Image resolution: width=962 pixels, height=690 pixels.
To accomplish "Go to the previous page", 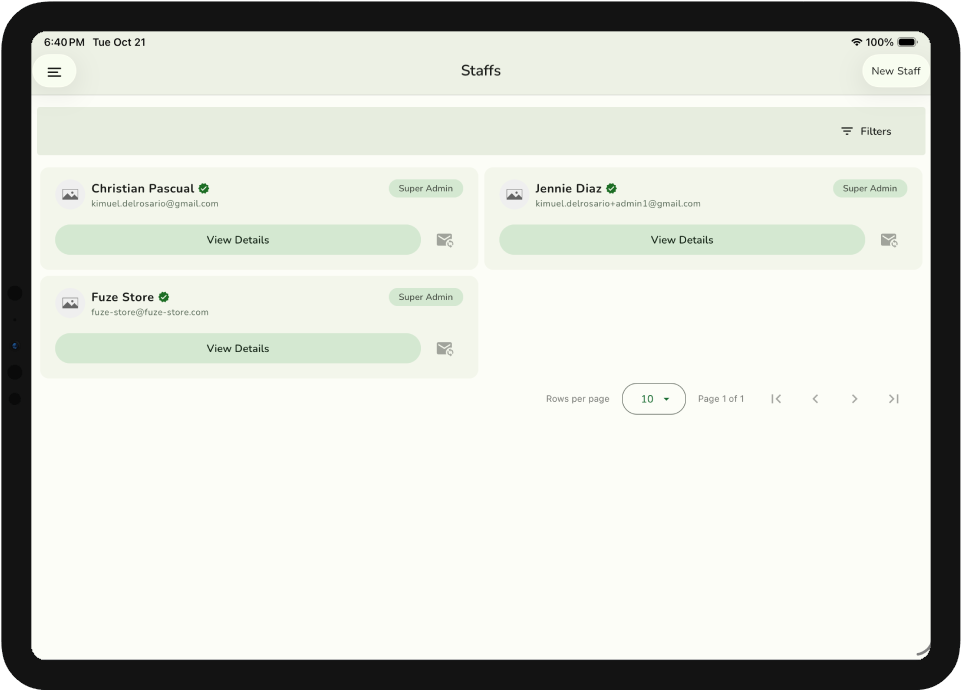I will [815, 399].
